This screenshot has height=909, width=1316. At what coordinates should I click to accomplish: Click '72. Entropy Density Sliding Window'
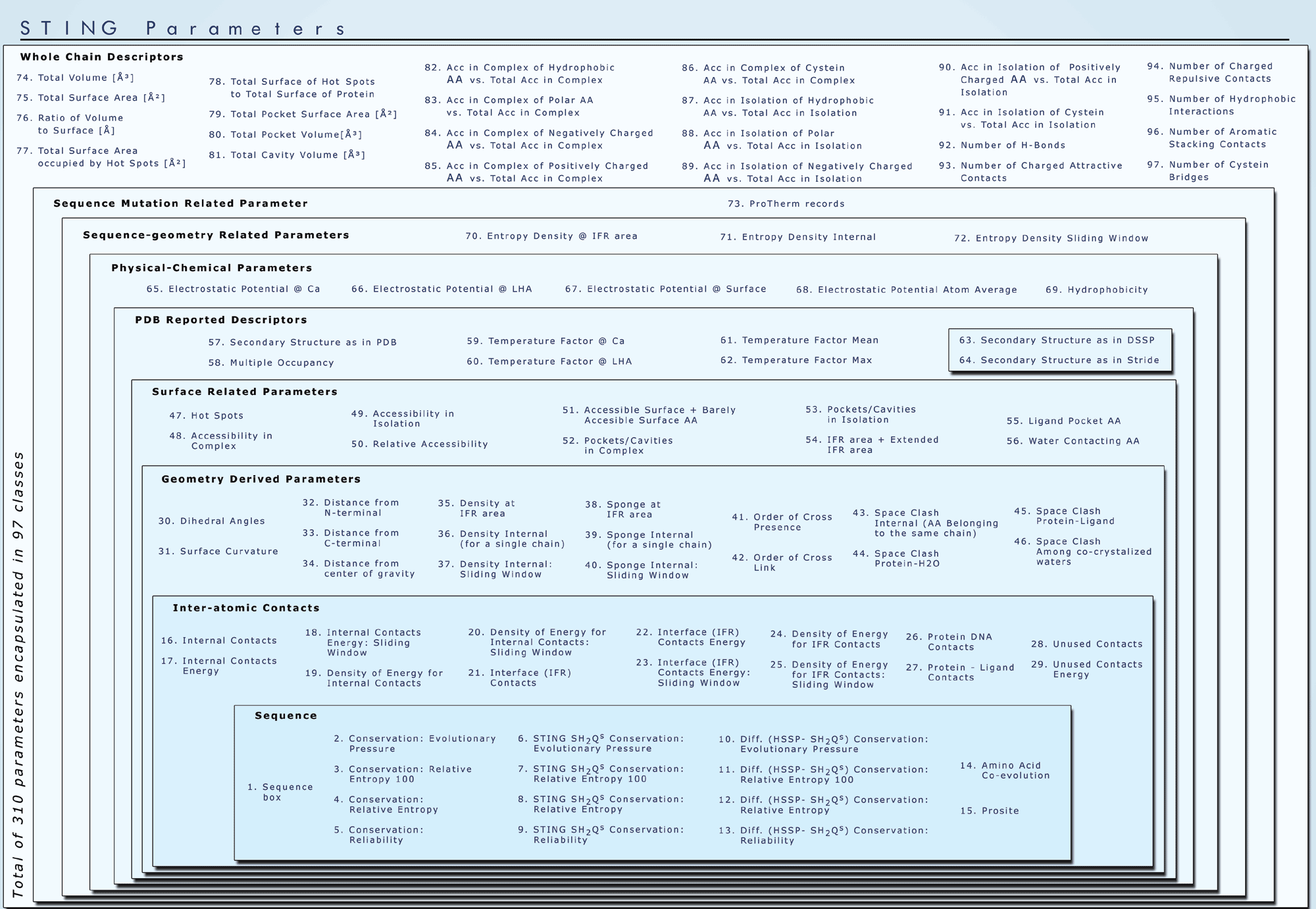click(1051, 238)
